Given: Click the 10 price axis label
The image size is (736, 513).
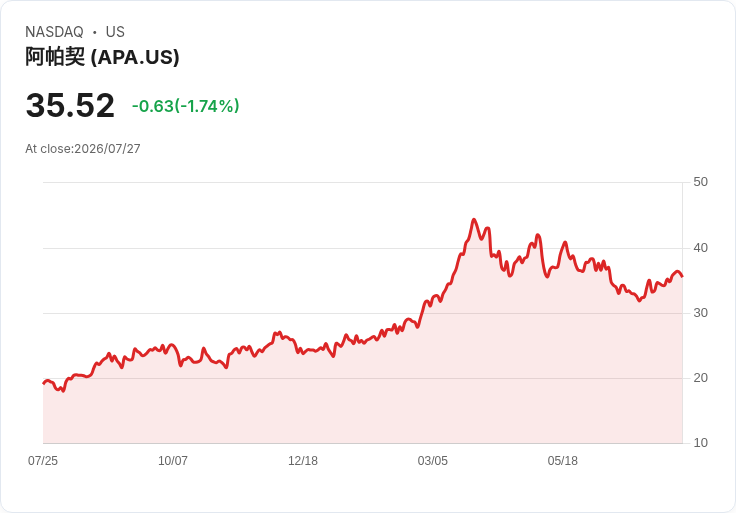Looking at the screenshot, I should tap(700, 443).
